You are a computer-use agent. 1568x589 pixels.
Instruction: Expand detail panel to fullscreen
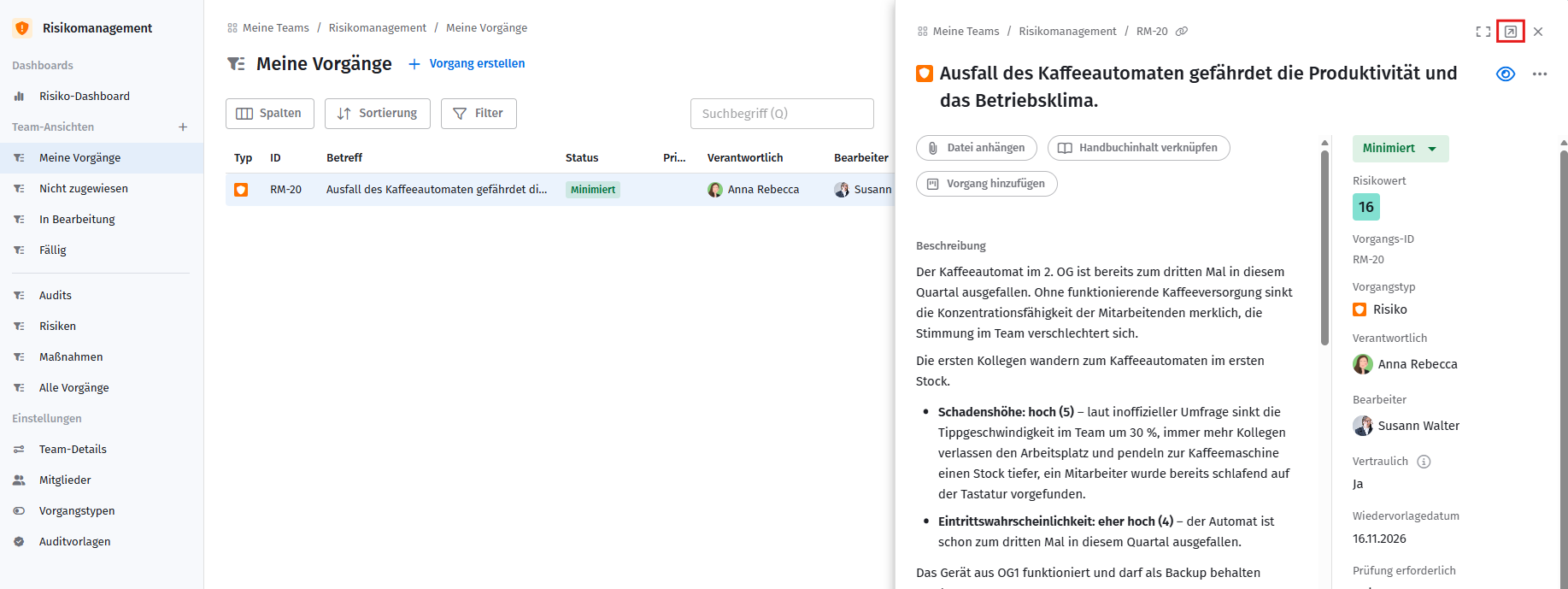pos(1483,32)
